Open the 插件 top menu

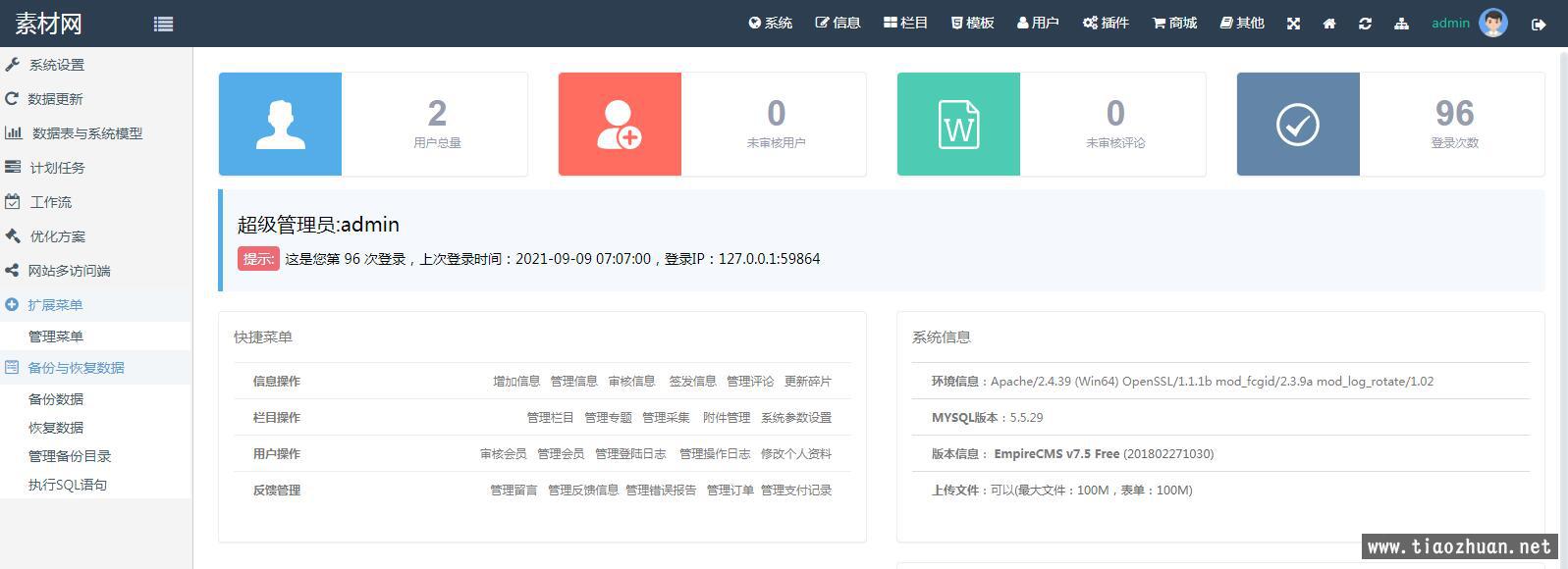tap(1106, 24)
